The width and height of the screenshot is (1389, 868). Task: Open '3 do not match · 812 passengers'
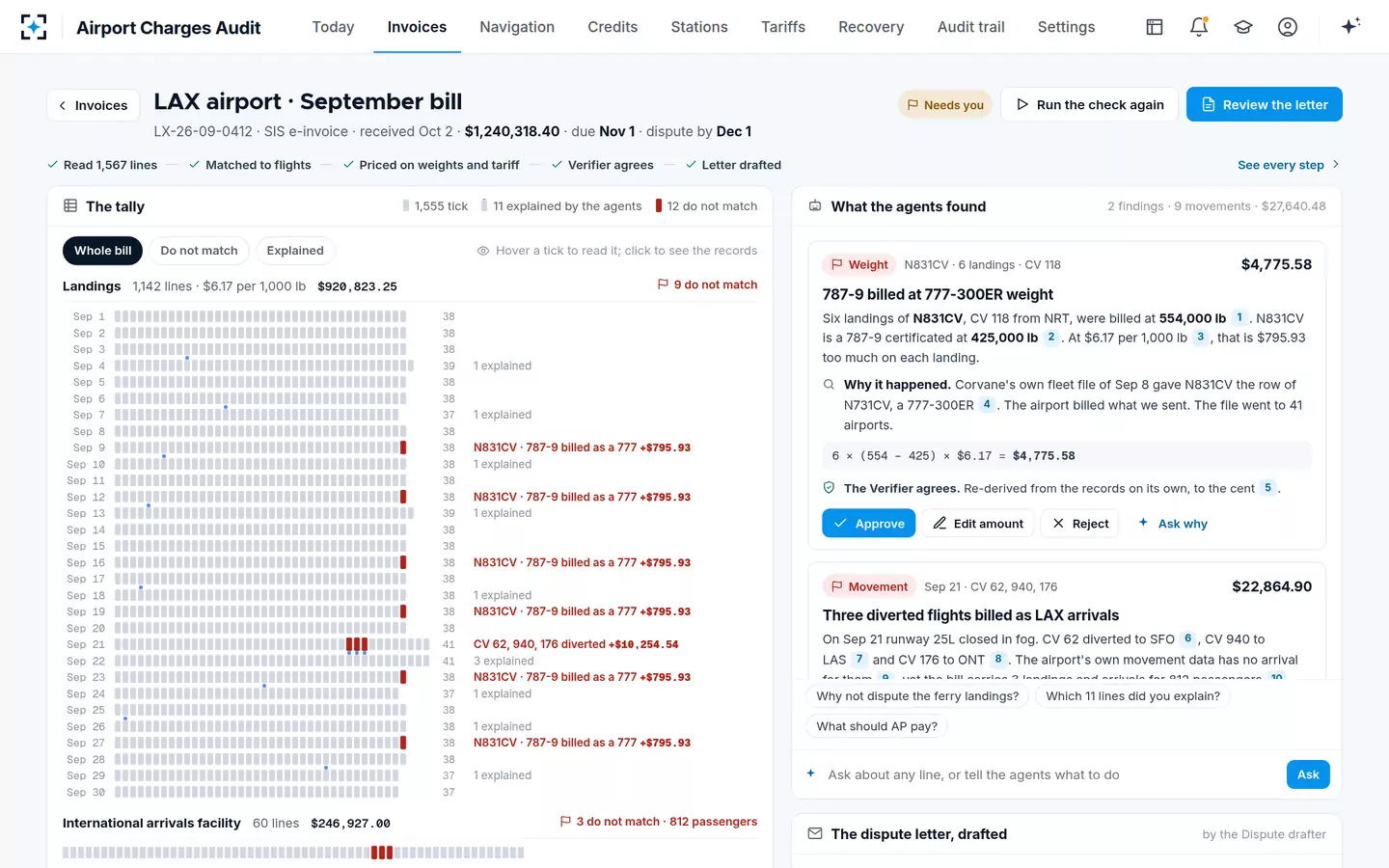pos(659,822)
